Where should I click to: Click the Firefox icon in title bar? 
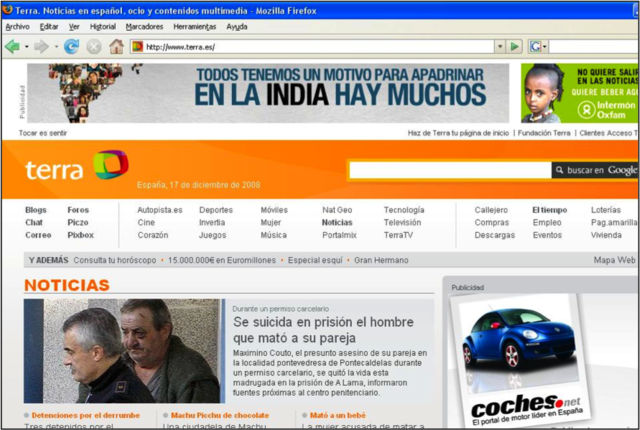[7, 9]
